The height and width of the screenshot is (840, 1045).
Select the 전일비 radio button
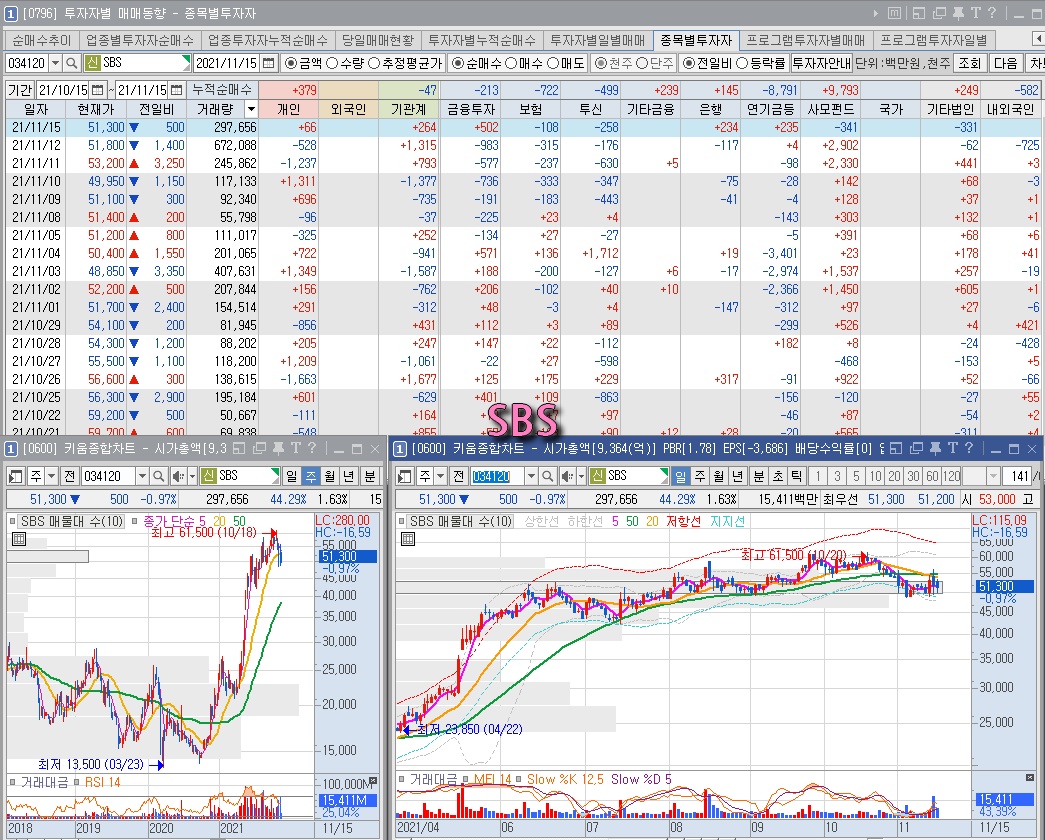(689, 63)
